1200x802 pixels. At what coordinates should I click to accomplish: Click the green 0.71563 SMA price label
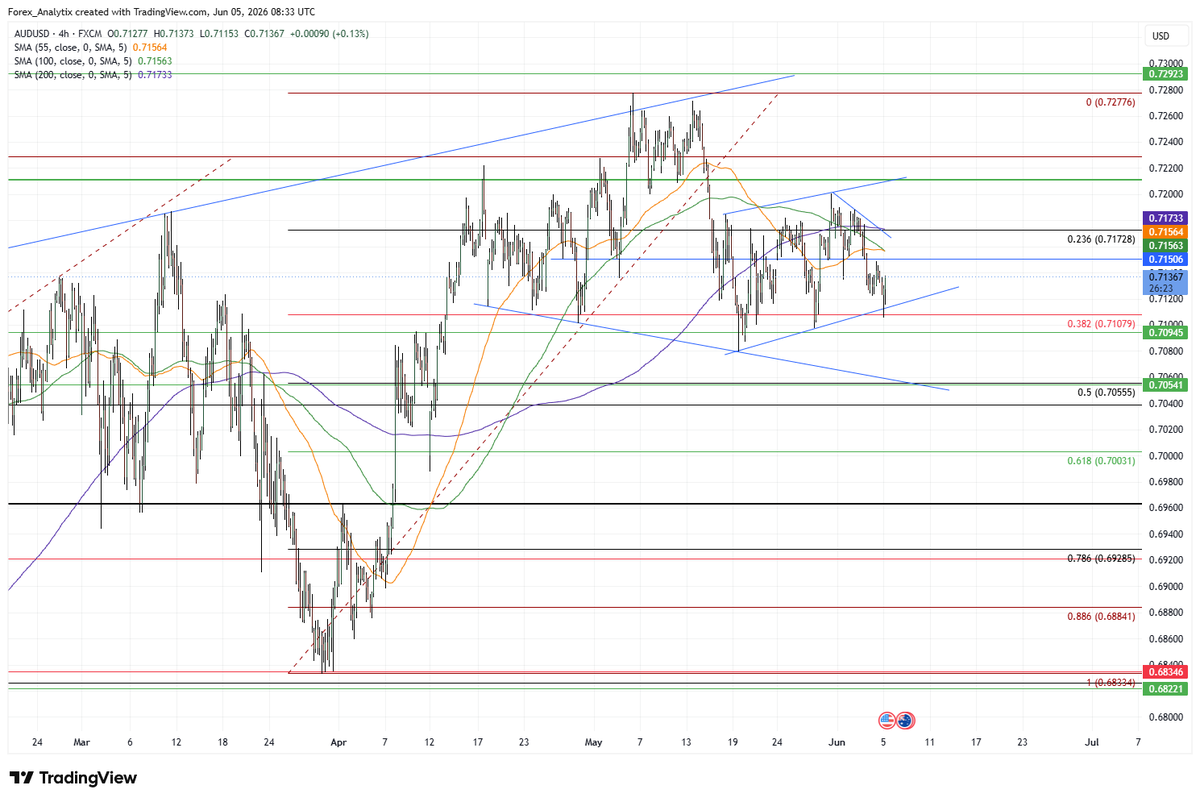pyautogui.click(x=1165, y=245)
